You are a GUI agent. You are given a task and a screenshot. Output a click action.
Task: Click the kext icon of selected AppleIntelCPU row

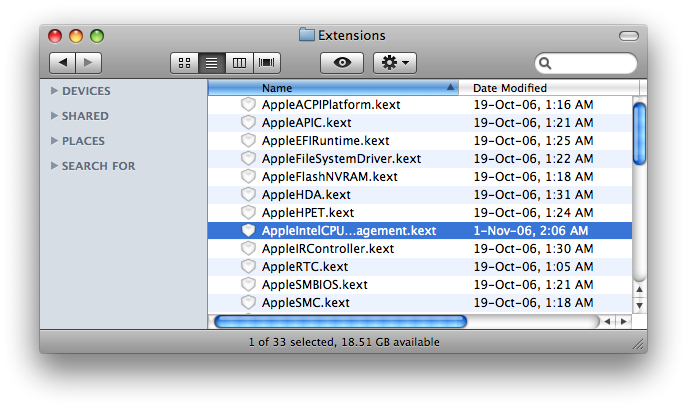(248, 230)
